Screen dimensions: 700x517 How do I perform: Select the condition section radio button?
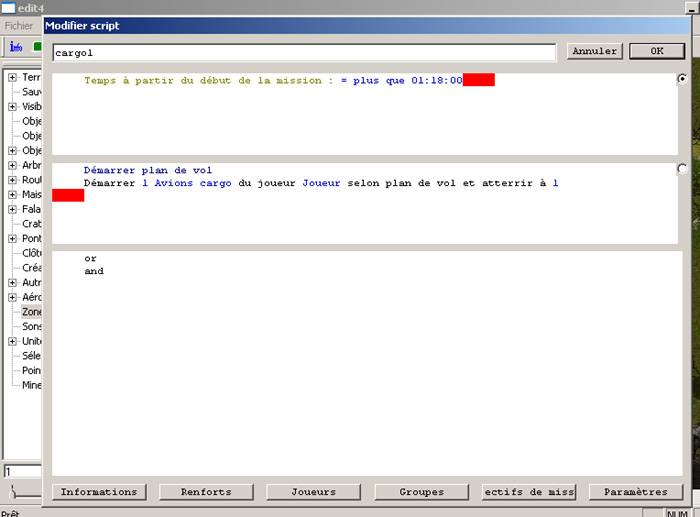click(x=682, y=79)
